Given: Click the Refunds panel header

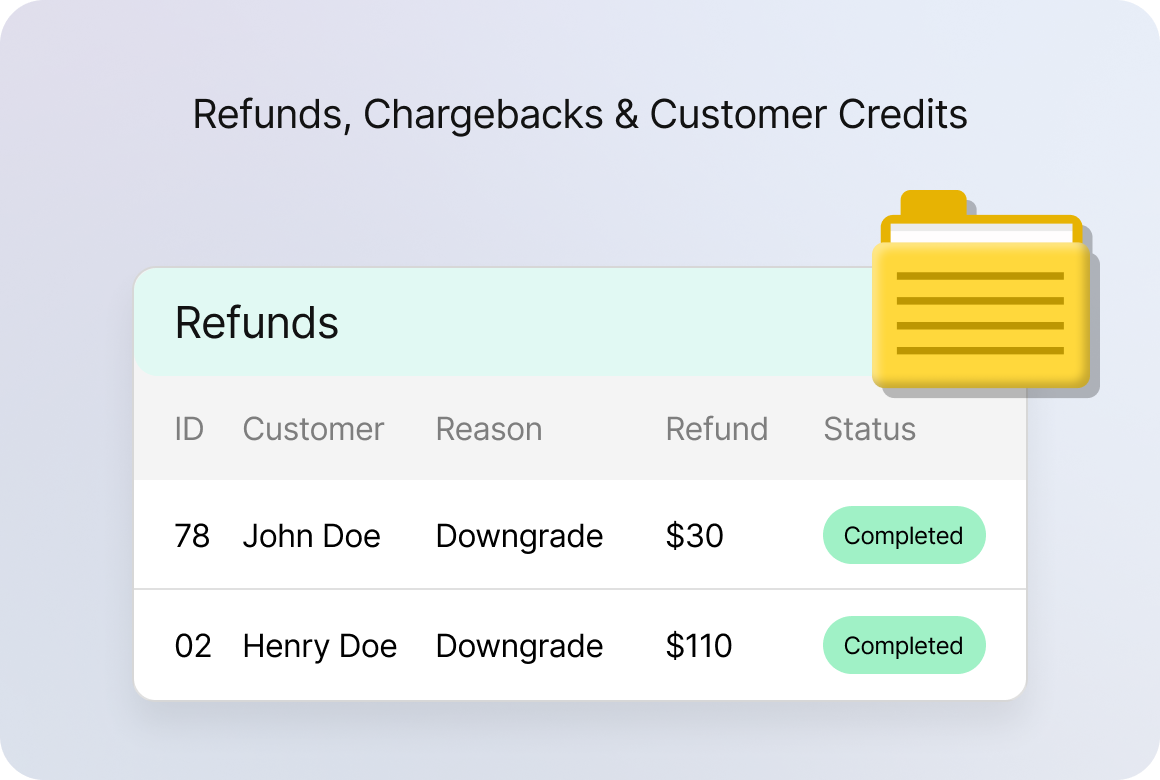Looking at the screenshot, I should pos(258,323).
